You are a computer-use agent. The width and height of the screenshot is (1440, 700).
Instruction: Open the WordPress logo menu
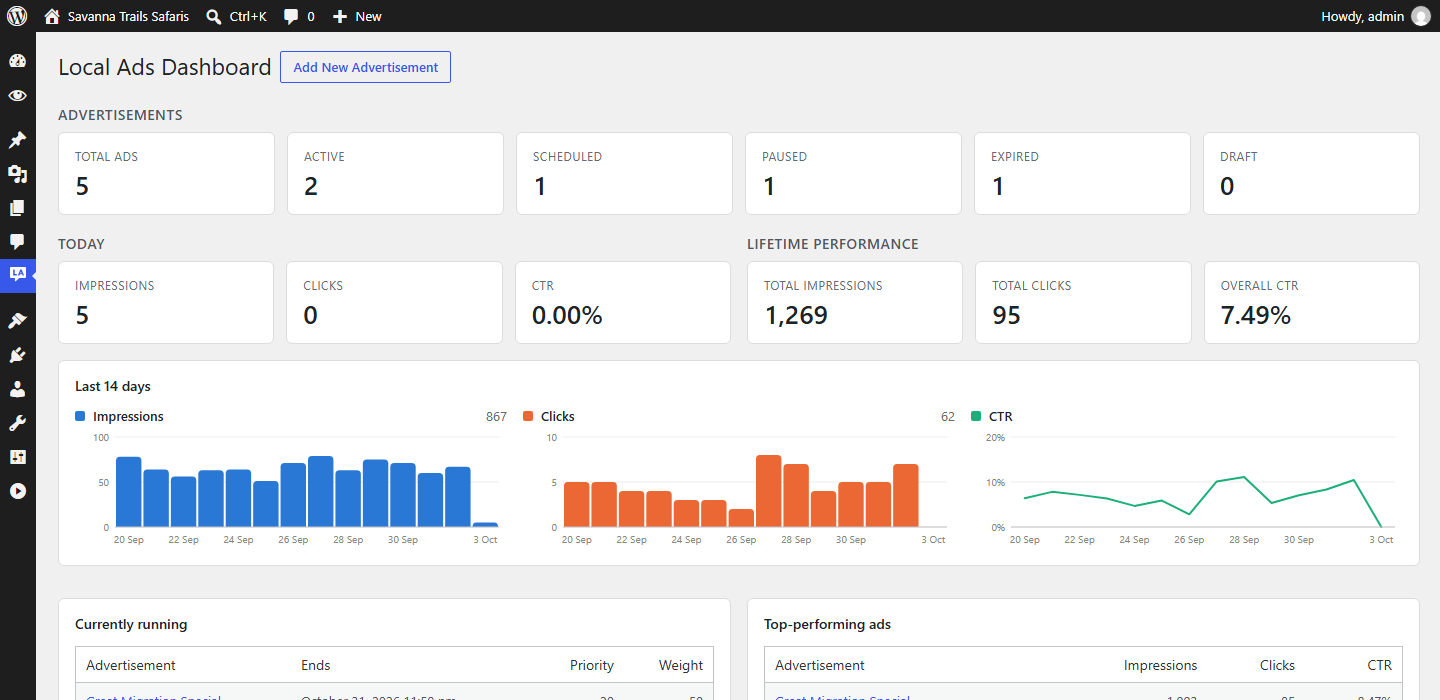pos(17,16)
